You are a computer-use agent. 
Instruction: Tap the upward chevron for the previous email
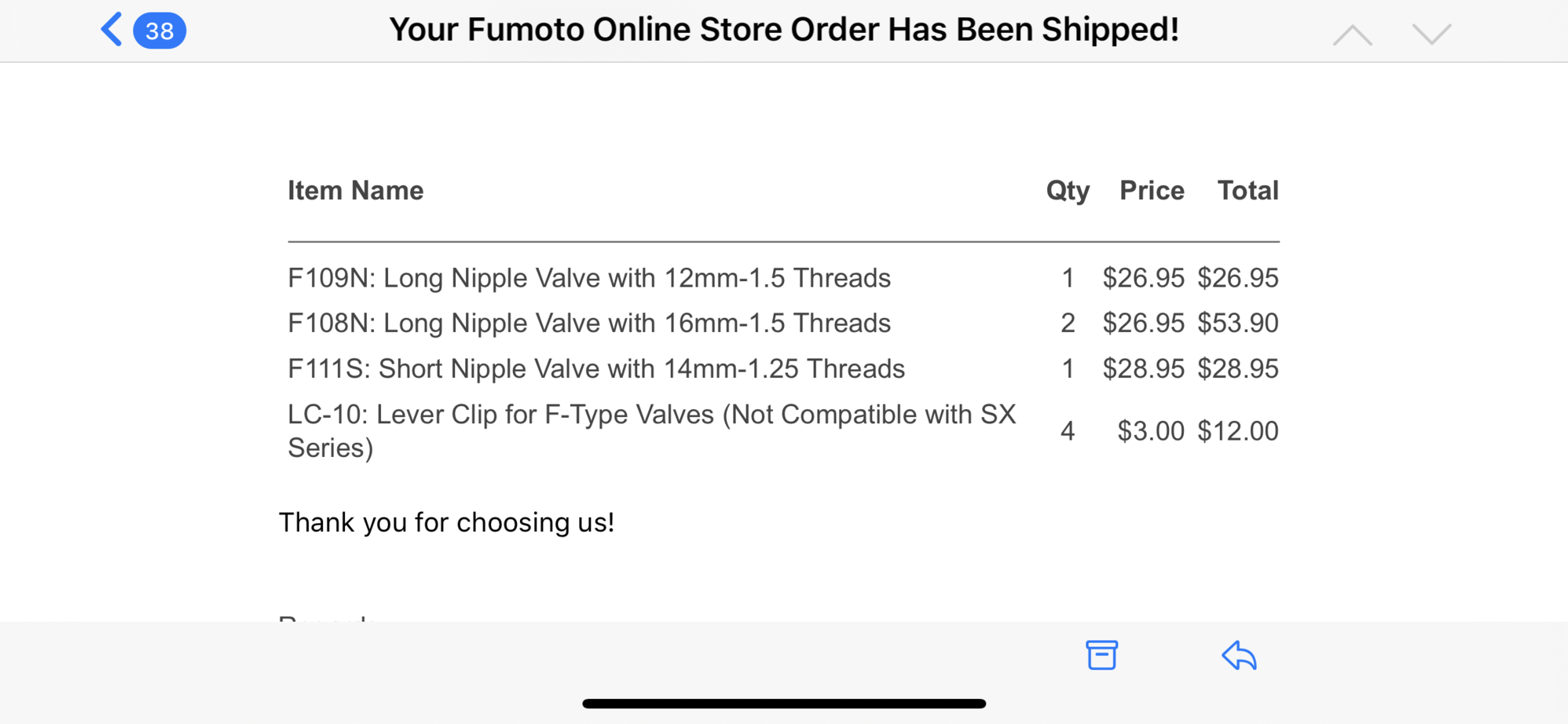point(1353,35)
